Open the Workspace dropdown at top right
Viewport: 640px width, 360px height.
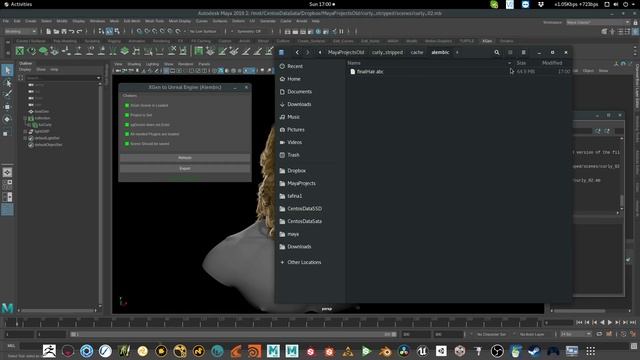click(598, 22)
